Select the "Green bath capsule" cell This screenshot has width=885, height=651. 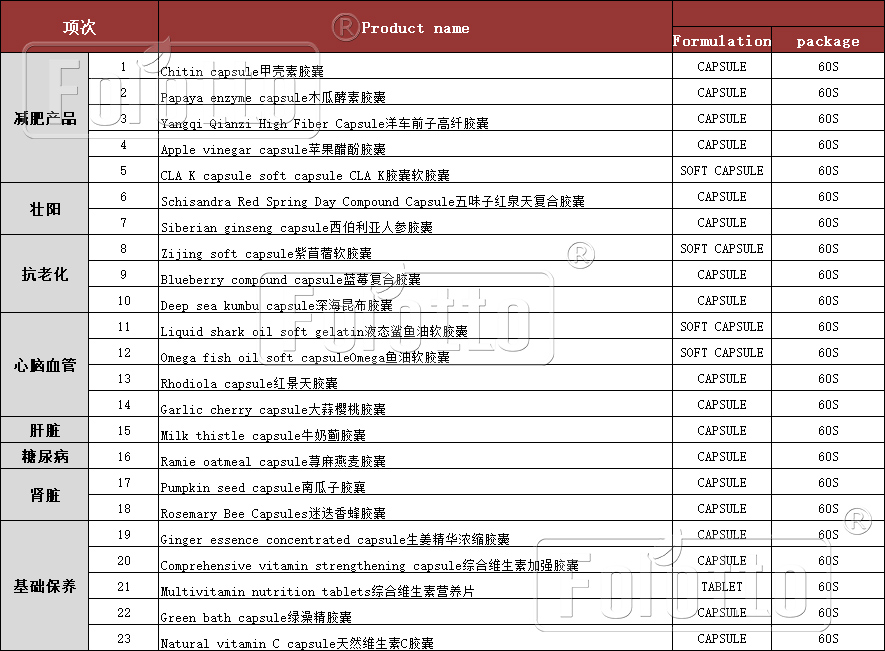coord(415,611)
